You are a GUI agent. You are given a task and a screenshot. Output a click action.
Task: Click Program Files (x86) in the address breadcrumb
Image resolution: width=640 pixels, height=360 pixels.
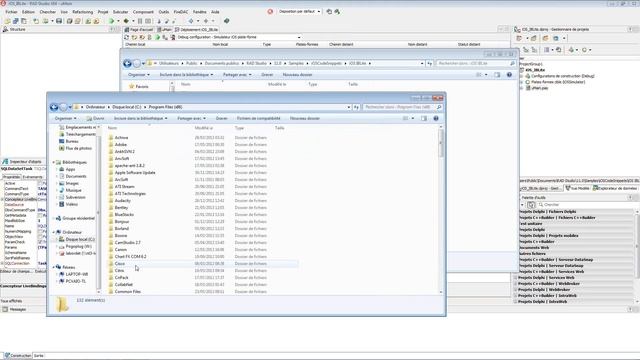tap(165, 107)
